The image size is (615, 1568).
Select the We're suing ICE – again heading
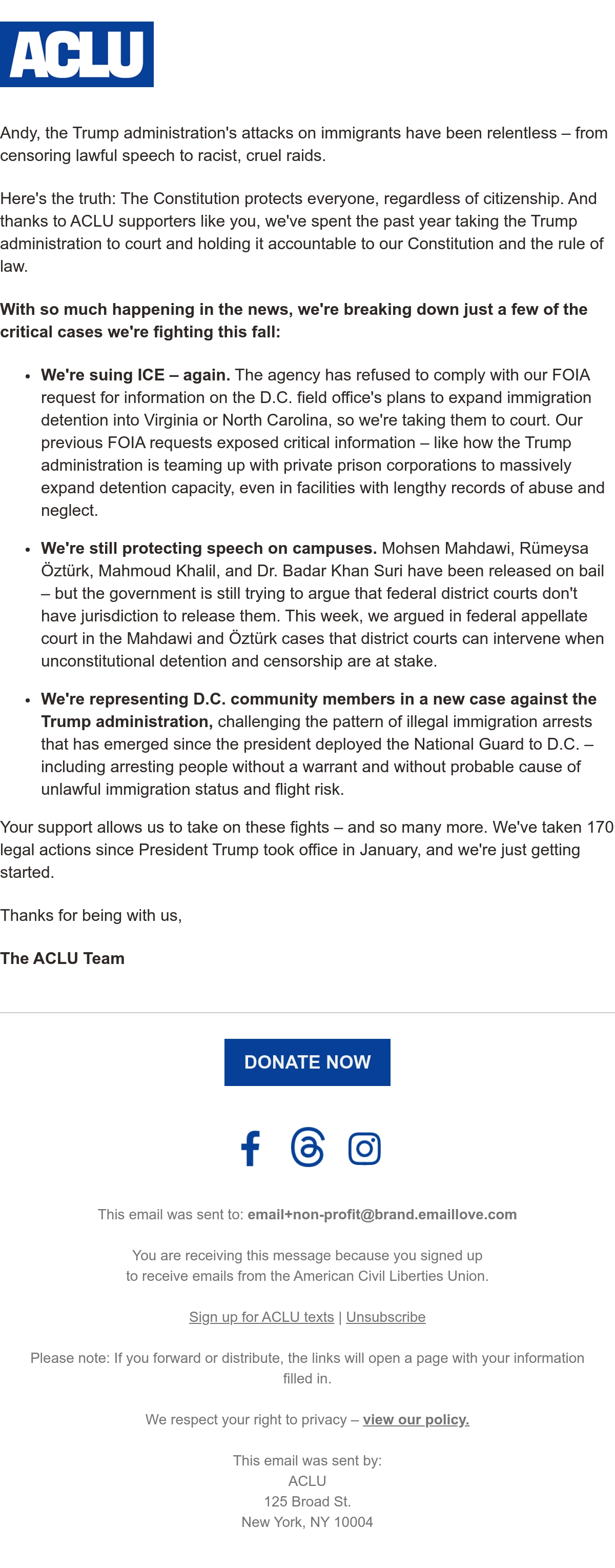pyautogui.click(x=136, y=375)
